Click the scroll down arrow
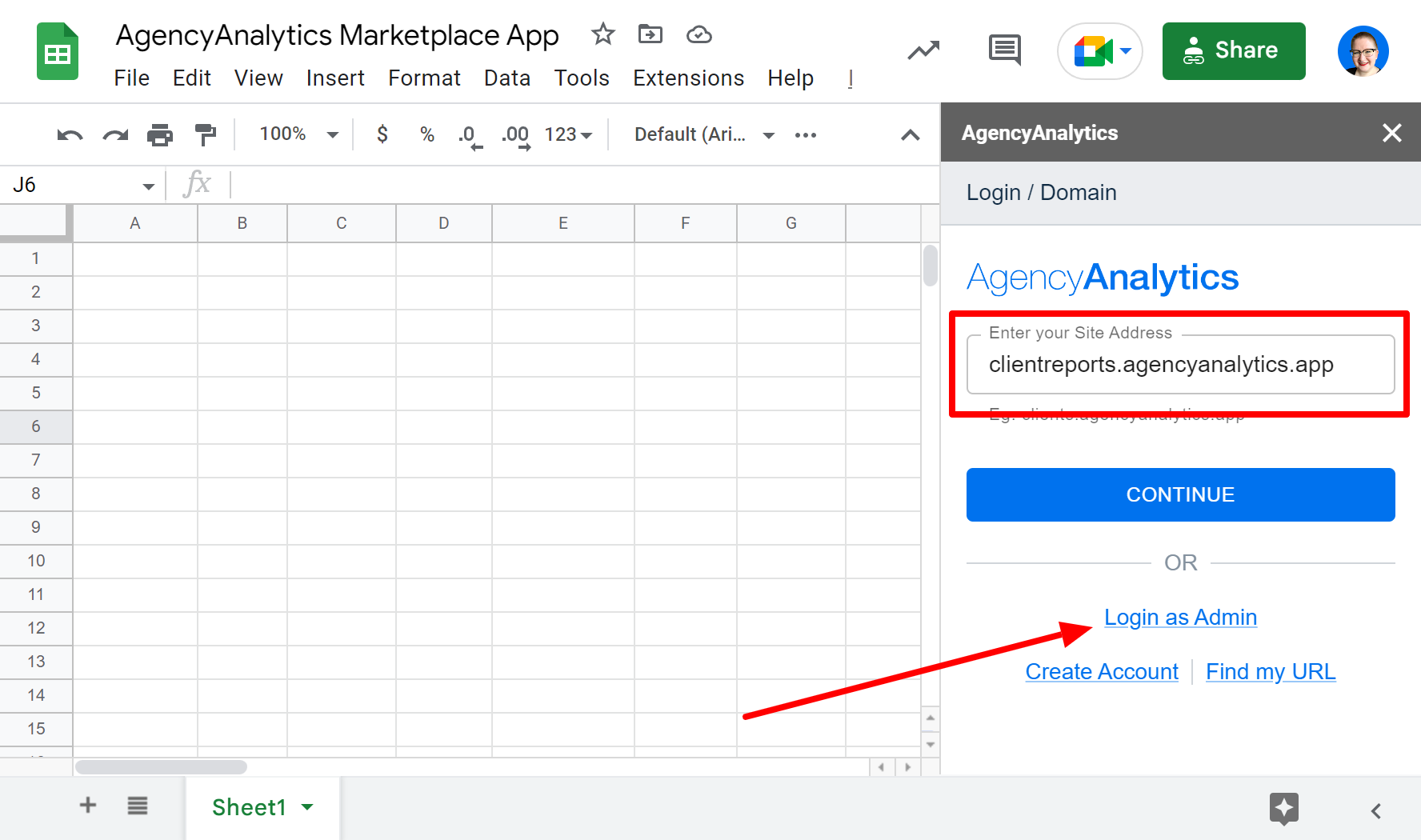The image size is (1421, 840). pyautogui.click(x=930, y=744)
